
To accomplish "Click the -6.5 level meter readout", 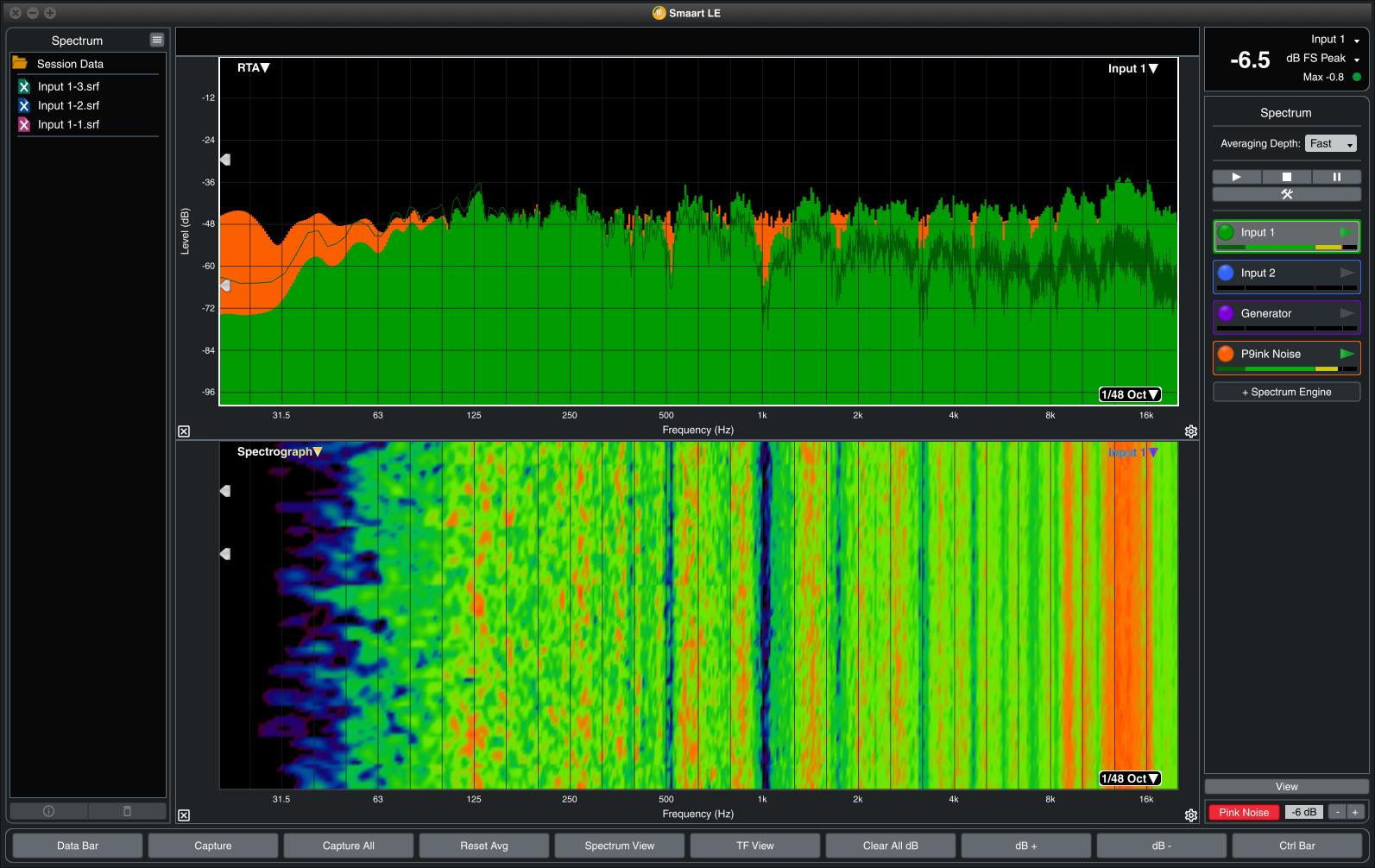I will (1250, 60).
